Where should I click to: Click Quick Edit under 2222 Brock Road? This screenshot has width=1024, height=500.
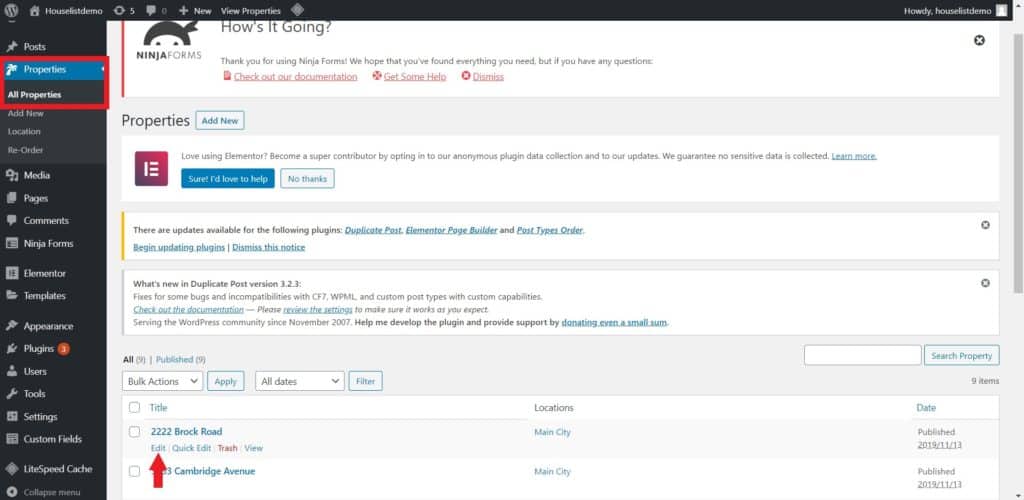pos(191,448)
